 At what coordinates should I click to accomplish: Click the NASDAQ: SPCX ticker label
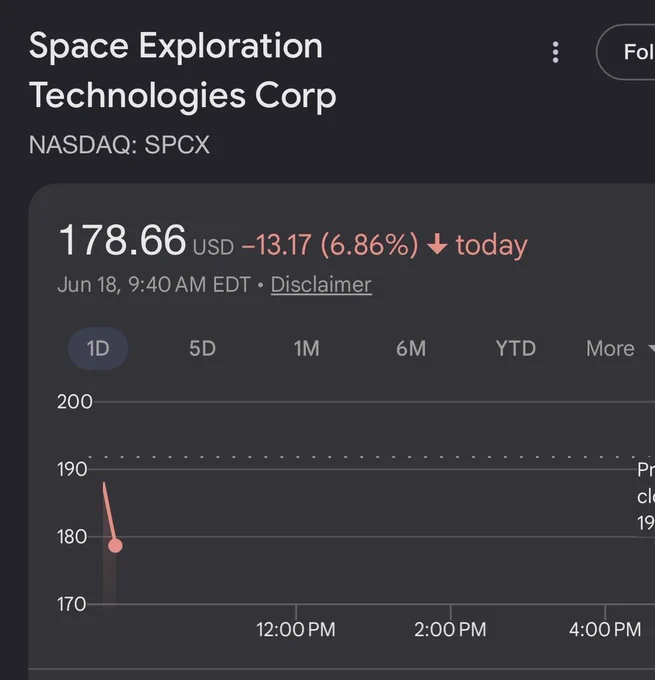click(119, 144)
